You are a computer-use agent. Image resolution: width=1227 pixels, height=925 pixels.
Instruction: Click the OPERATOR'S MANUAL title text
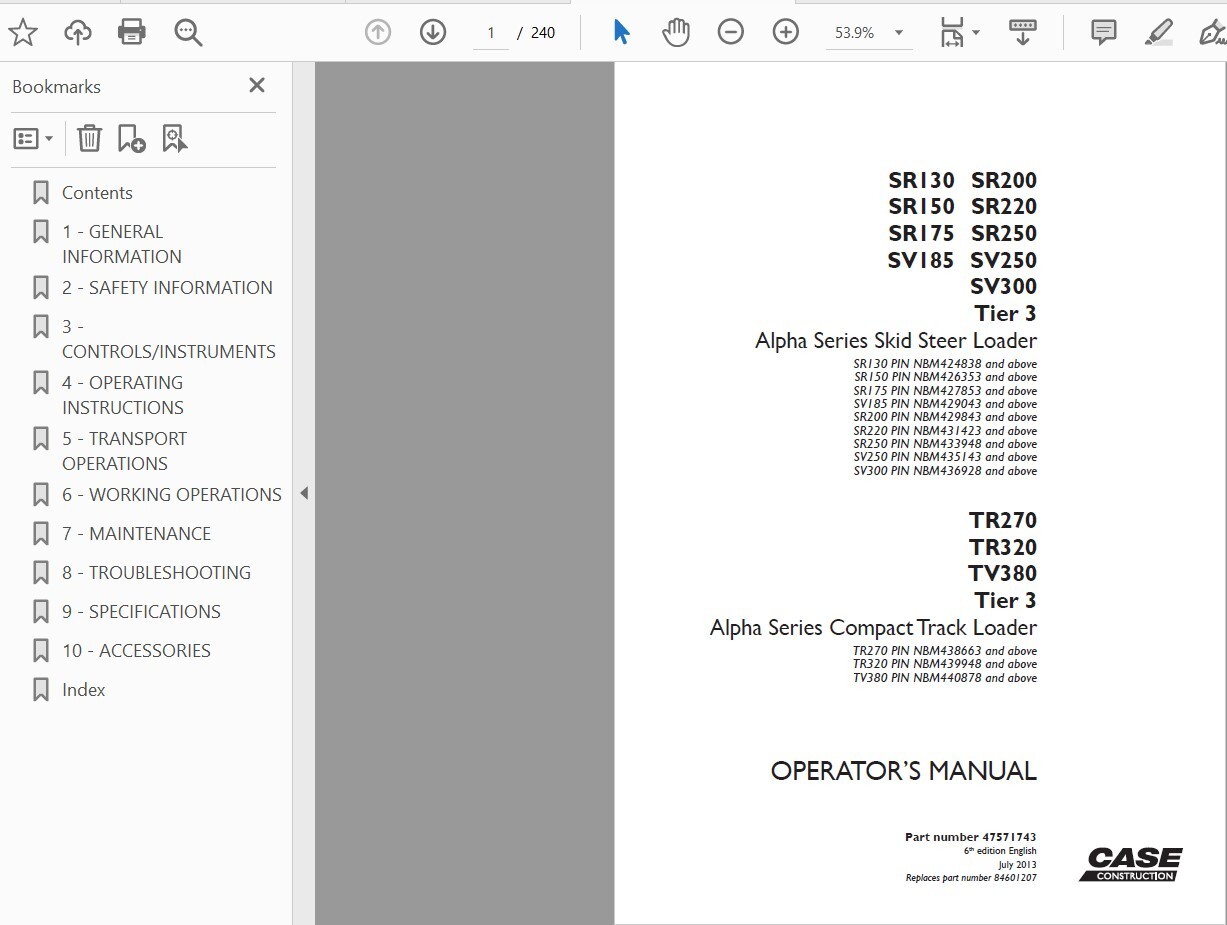pyautogui.click(x=904, y=771)
